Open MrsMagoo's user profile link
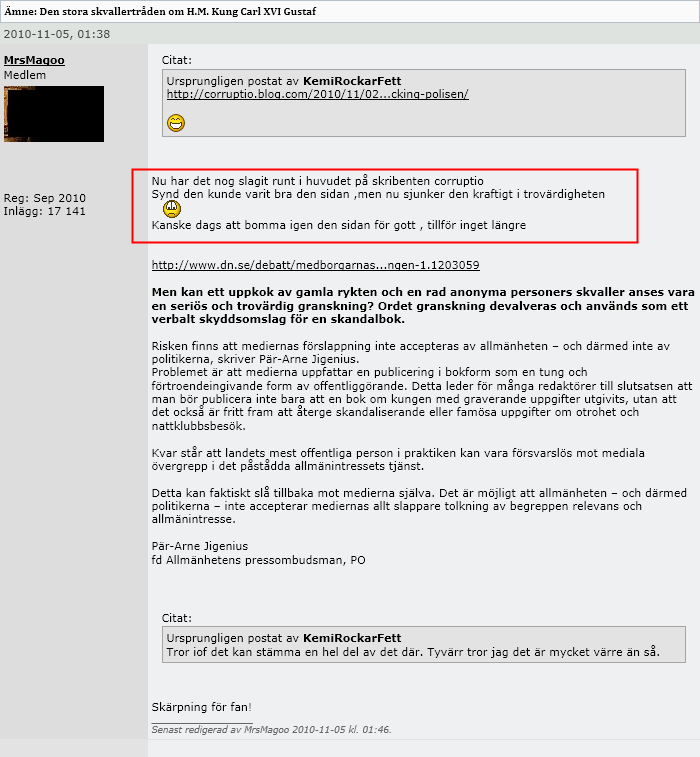Viewport: 700px width, 757px height. pyautogui.click(x=34, y=60)
